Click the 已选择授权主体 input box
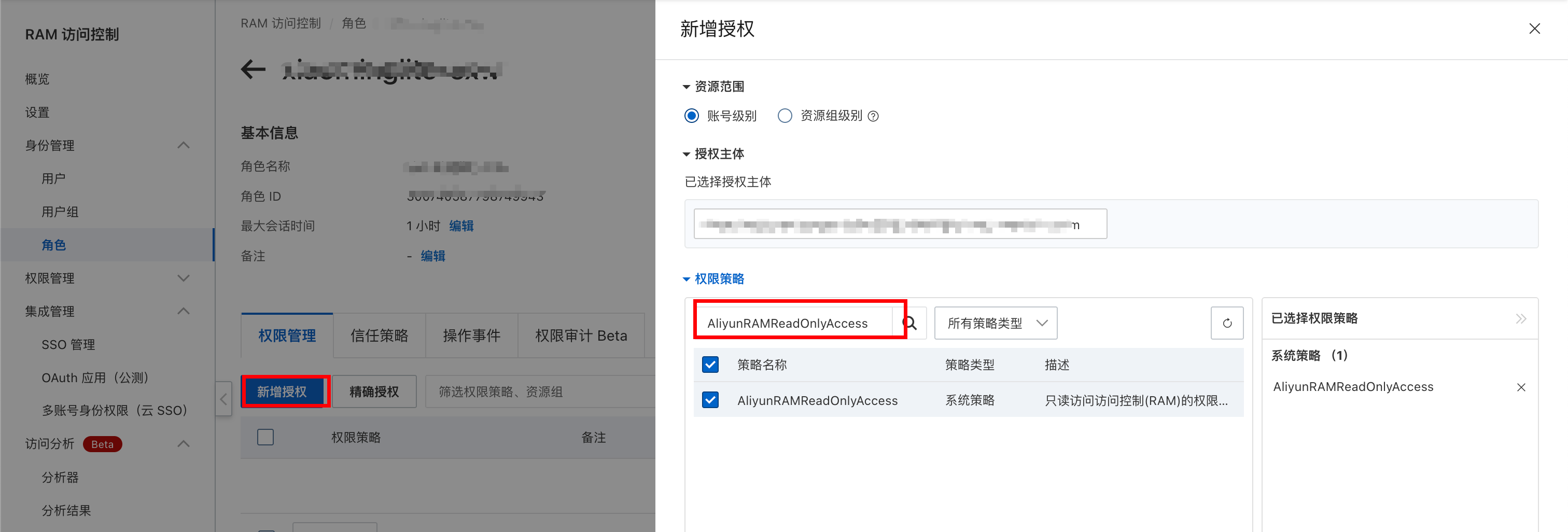This screenshot has height=532, width=1568. (900, 224)
